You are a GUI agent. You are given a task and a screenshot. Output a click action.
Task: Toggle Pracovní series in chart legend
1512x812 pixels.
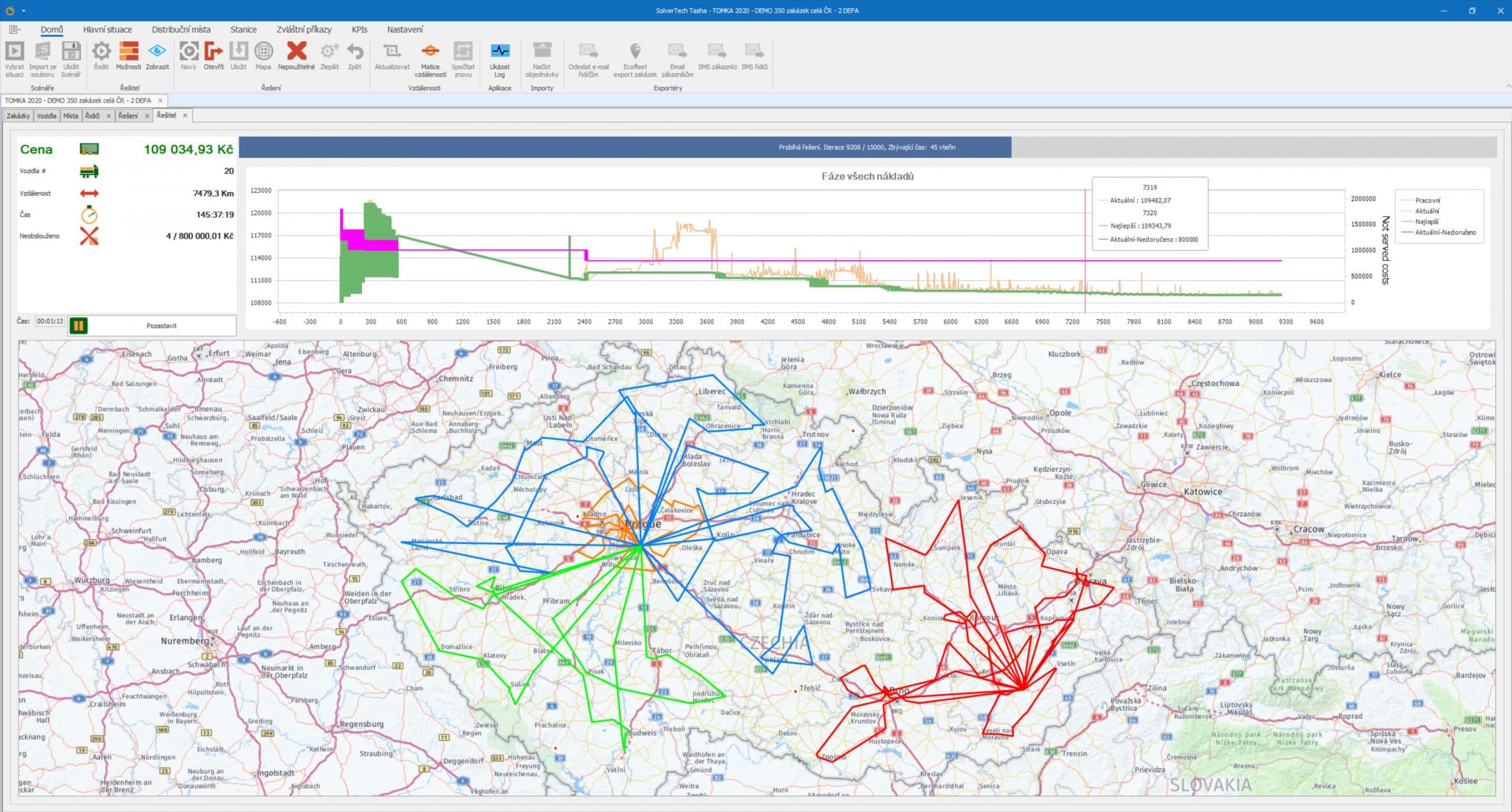tap(1427, 200)
